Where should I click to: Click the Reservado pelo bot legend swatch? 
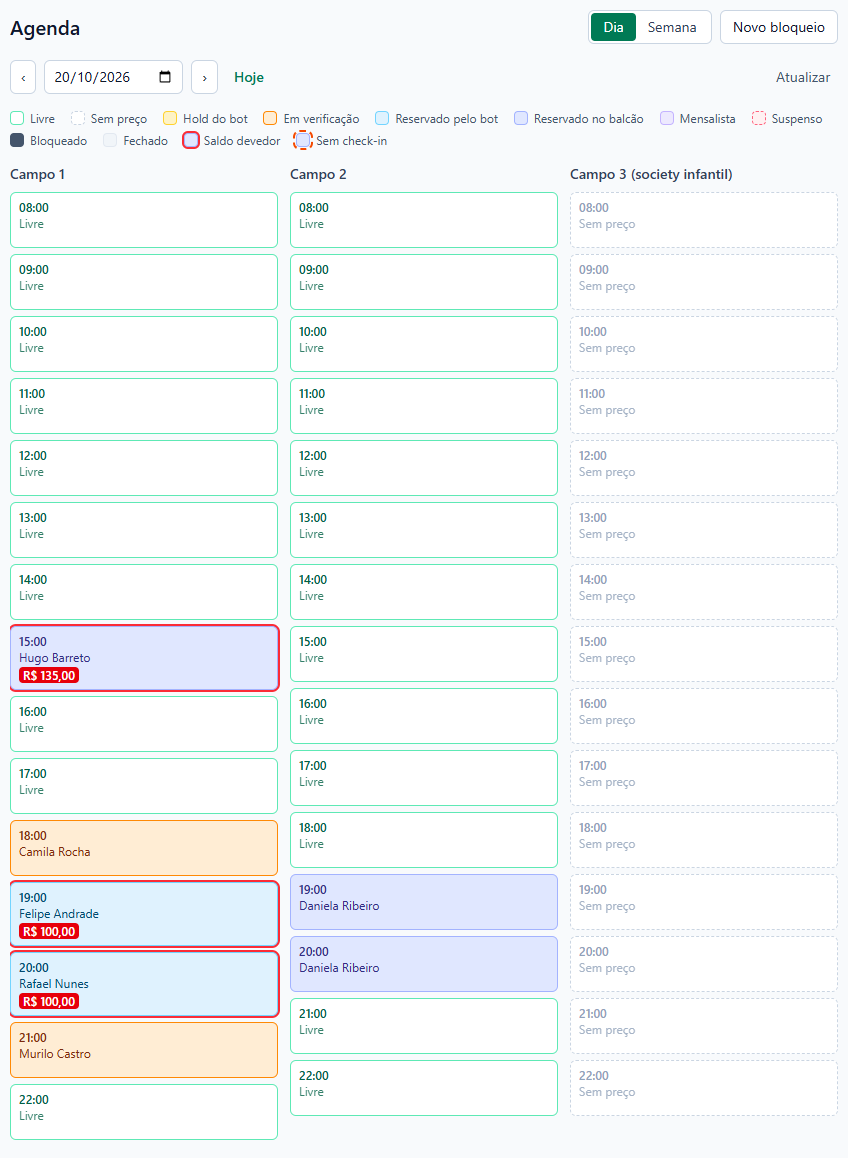[382, 118]
